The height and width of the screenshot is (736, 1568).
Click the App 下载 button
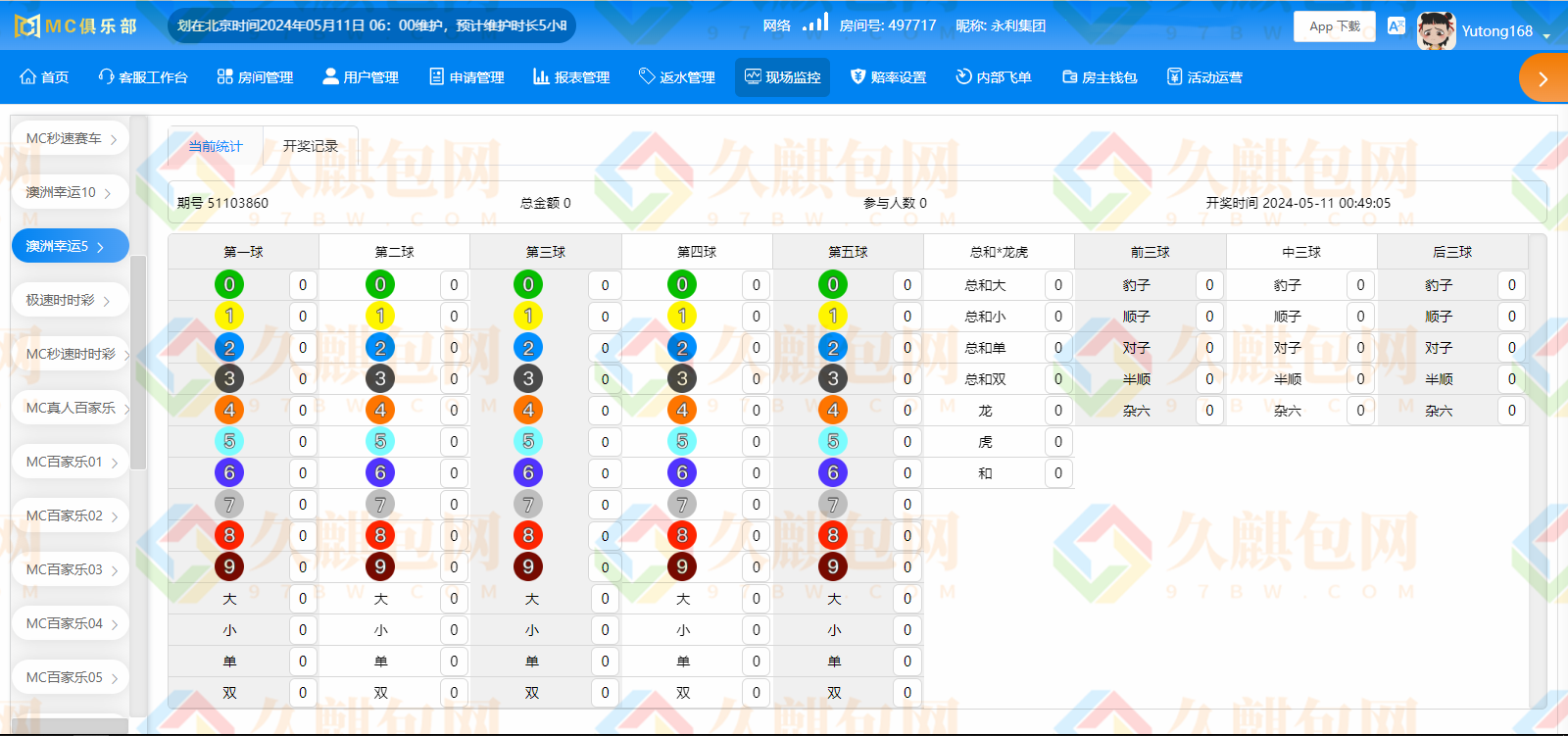pos(1334,26)
